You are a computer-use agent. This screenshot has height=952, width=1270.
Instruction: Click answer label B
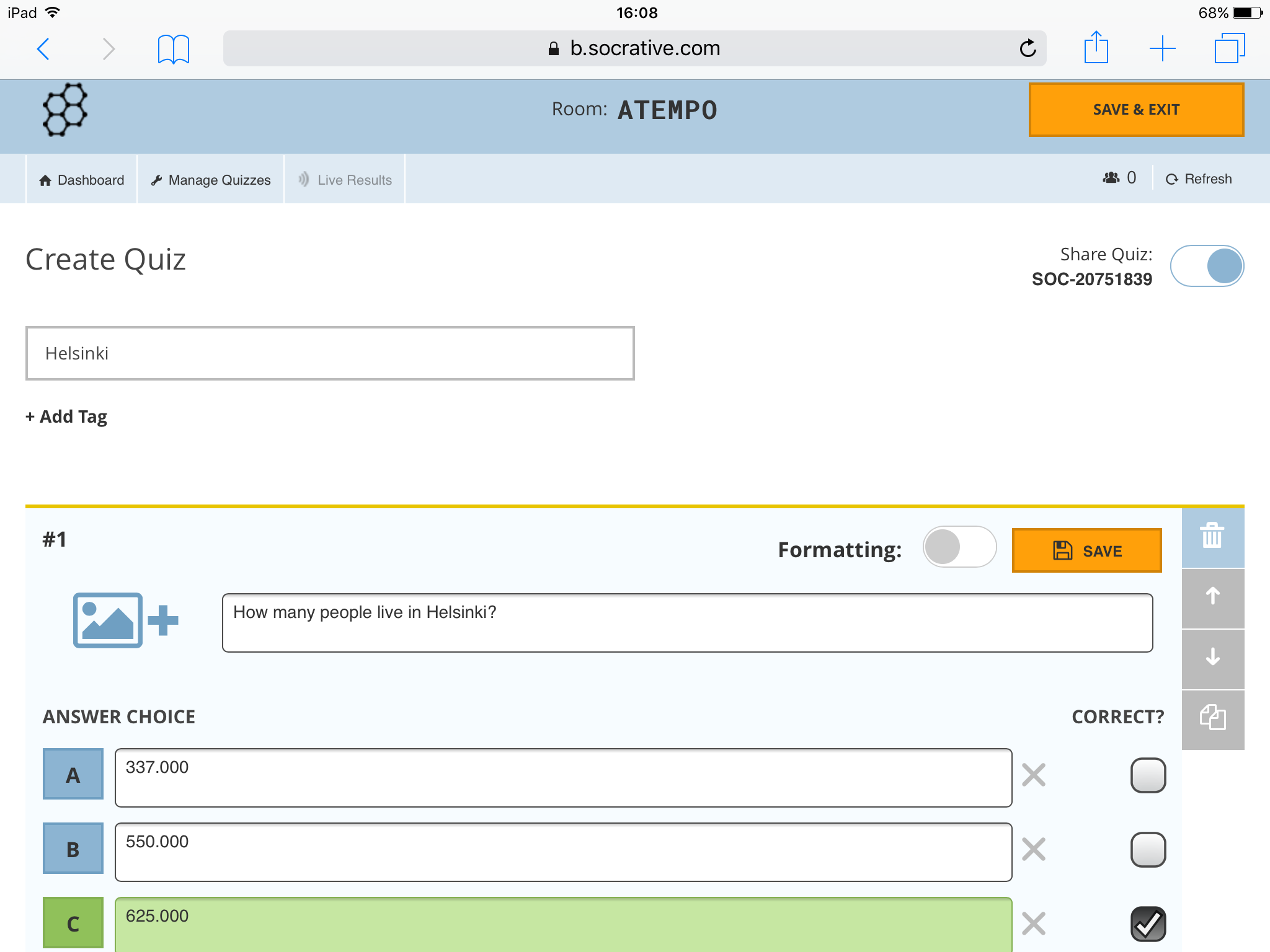click(x=73, y=848)
